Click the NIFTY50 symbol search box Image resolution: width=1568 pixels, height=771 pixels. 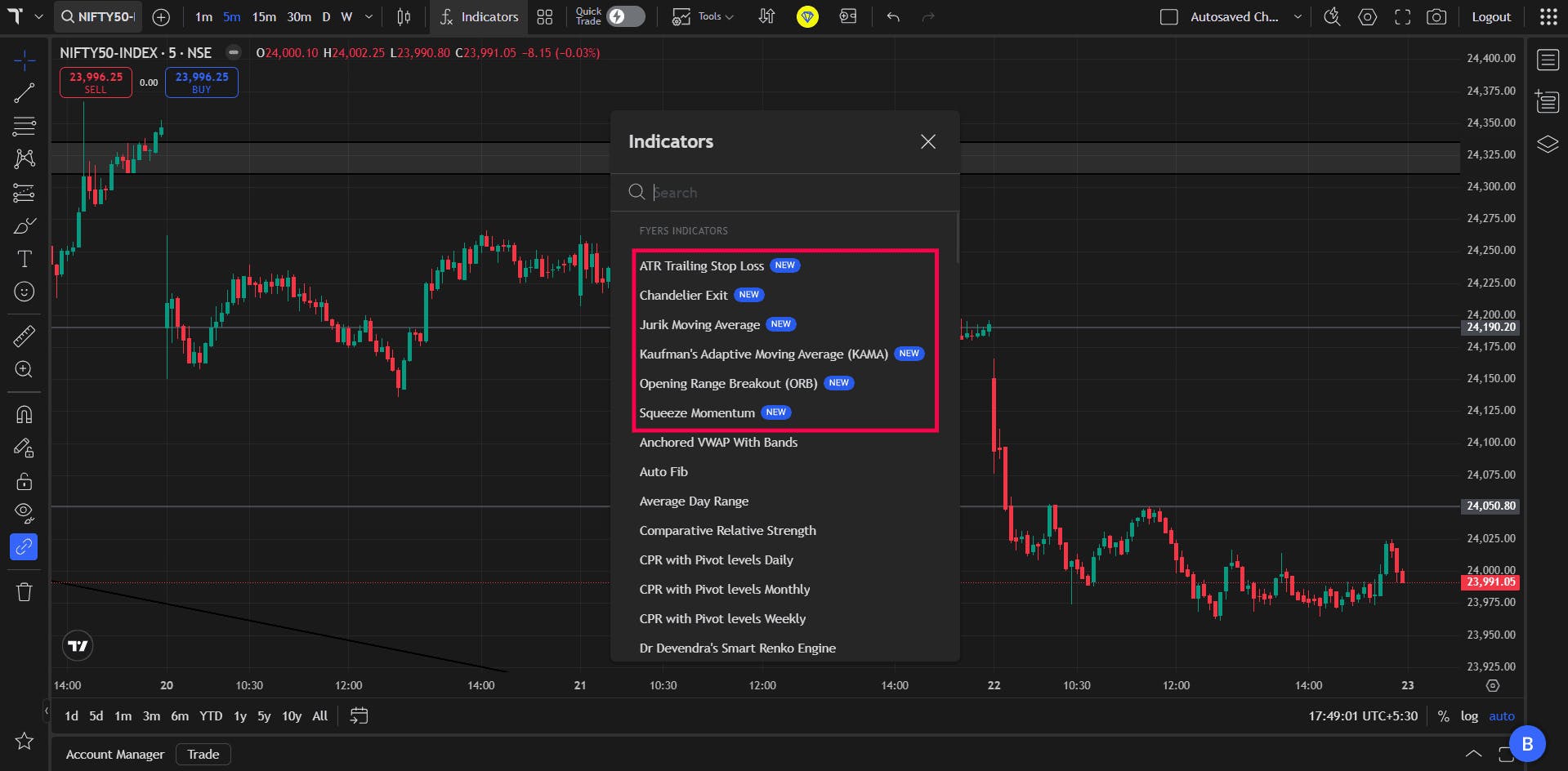(97, 17)
